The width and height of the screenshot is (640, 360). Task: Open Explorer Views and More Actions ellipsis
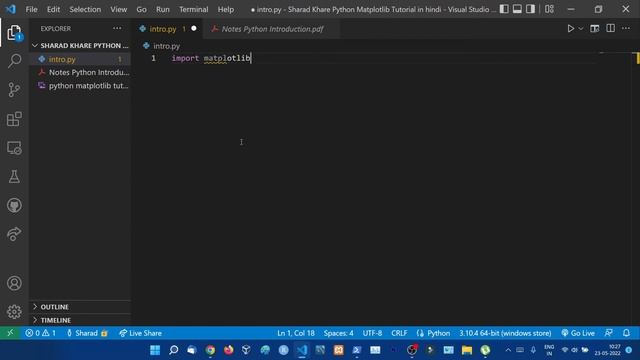point(117,29)
